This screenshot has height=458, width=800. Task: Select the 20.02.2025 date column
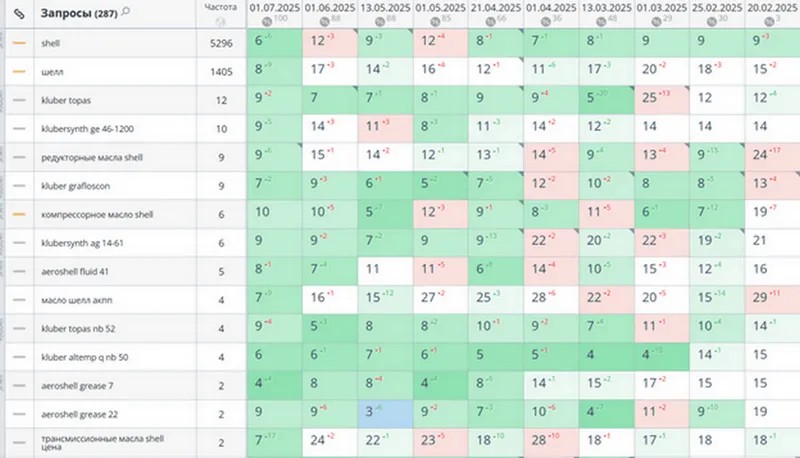[x=772, y=7]
